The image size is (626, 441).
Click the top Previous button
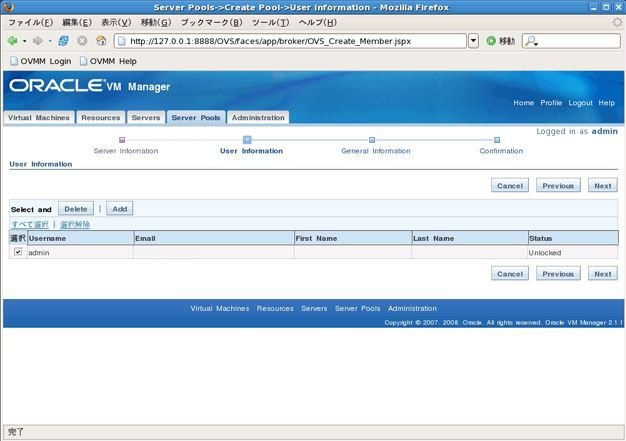pyautogui.click(x=558, y=186)
